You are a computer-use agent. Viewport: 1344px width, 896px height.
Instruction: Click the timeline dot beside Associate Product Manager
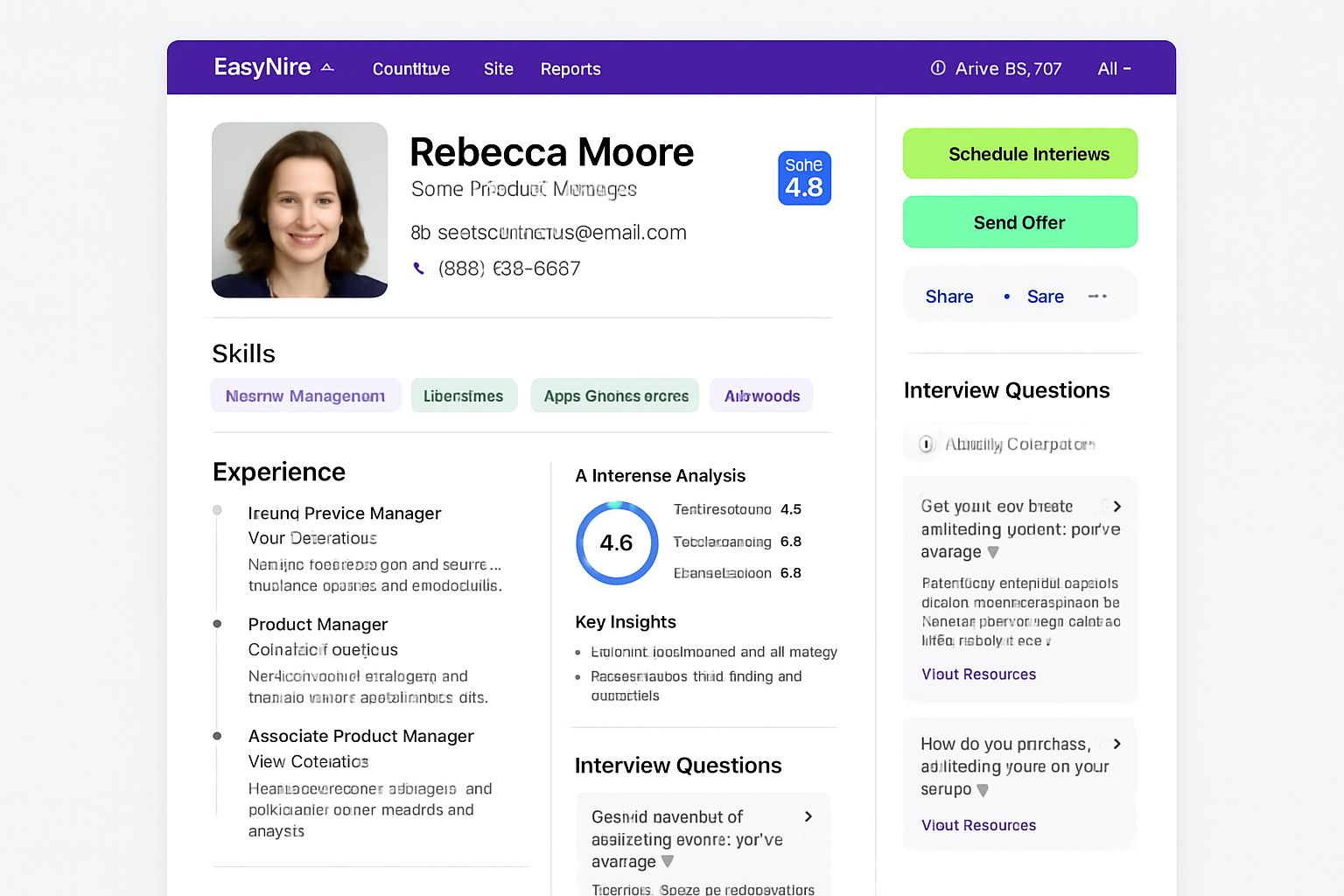[x=218, y=735]
